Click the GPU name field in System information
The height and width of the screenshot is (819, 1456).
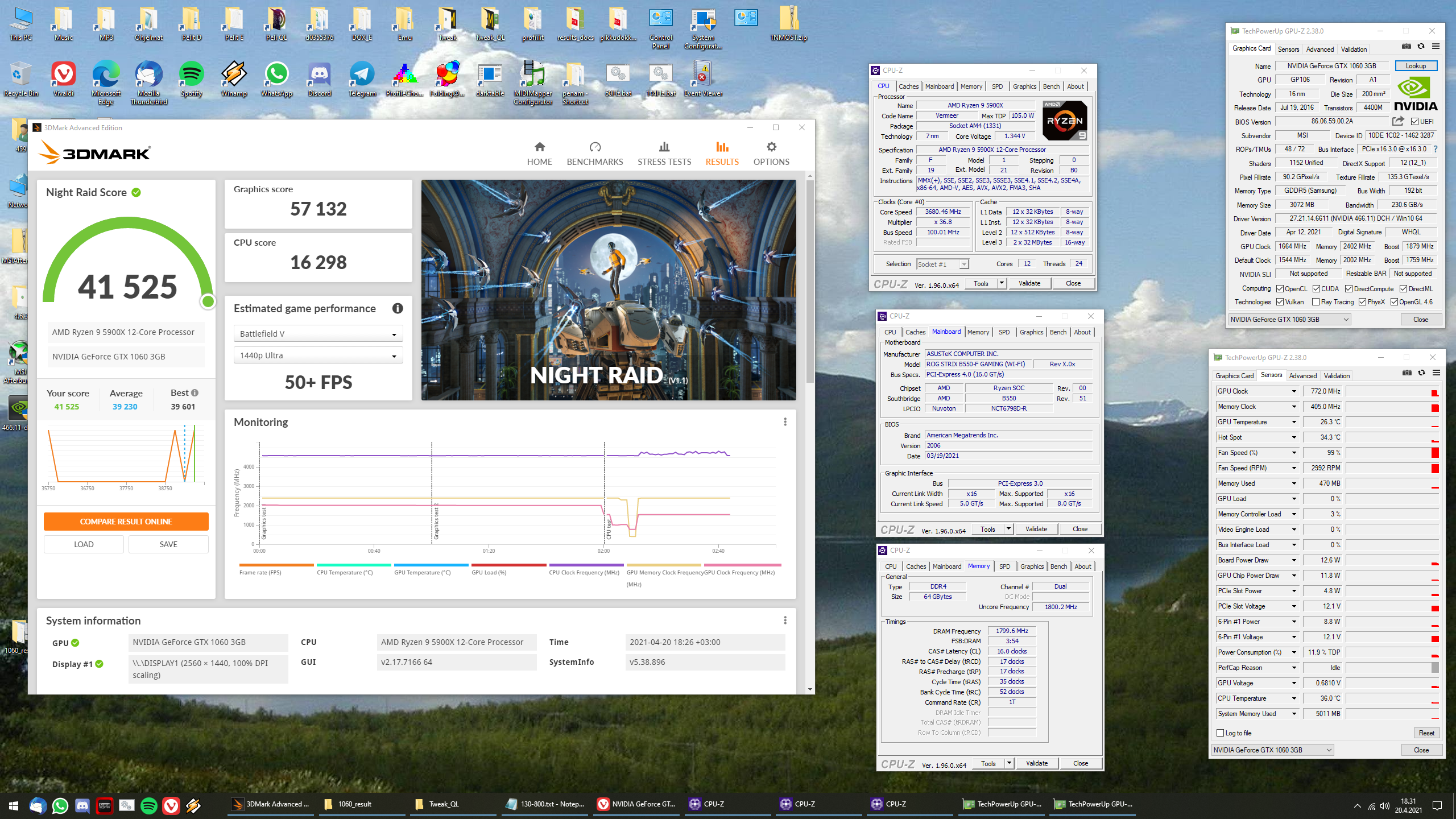click(208, 642)
